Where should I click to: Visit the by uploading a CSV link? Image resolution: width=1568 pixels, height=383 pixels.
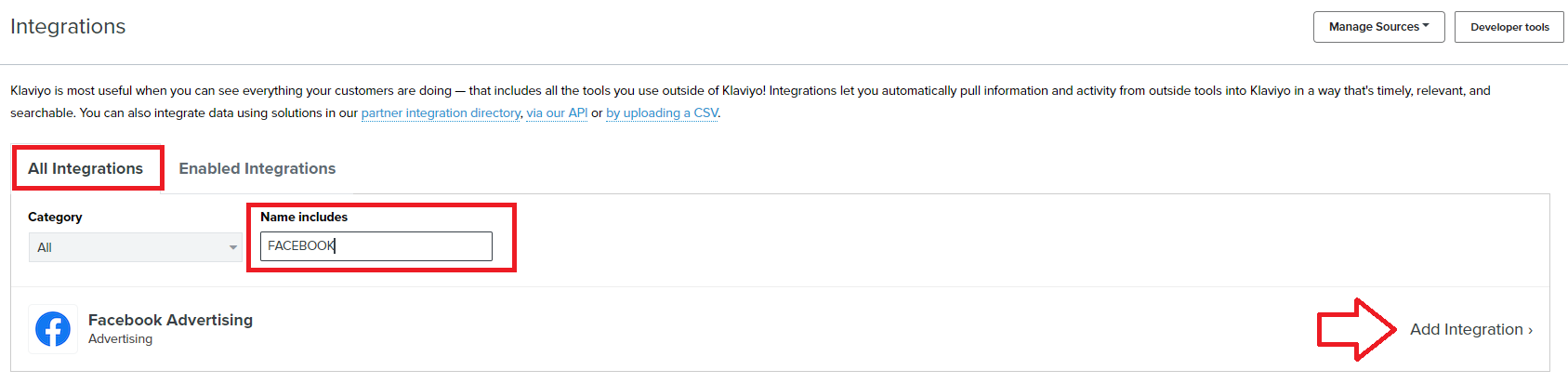662,112
